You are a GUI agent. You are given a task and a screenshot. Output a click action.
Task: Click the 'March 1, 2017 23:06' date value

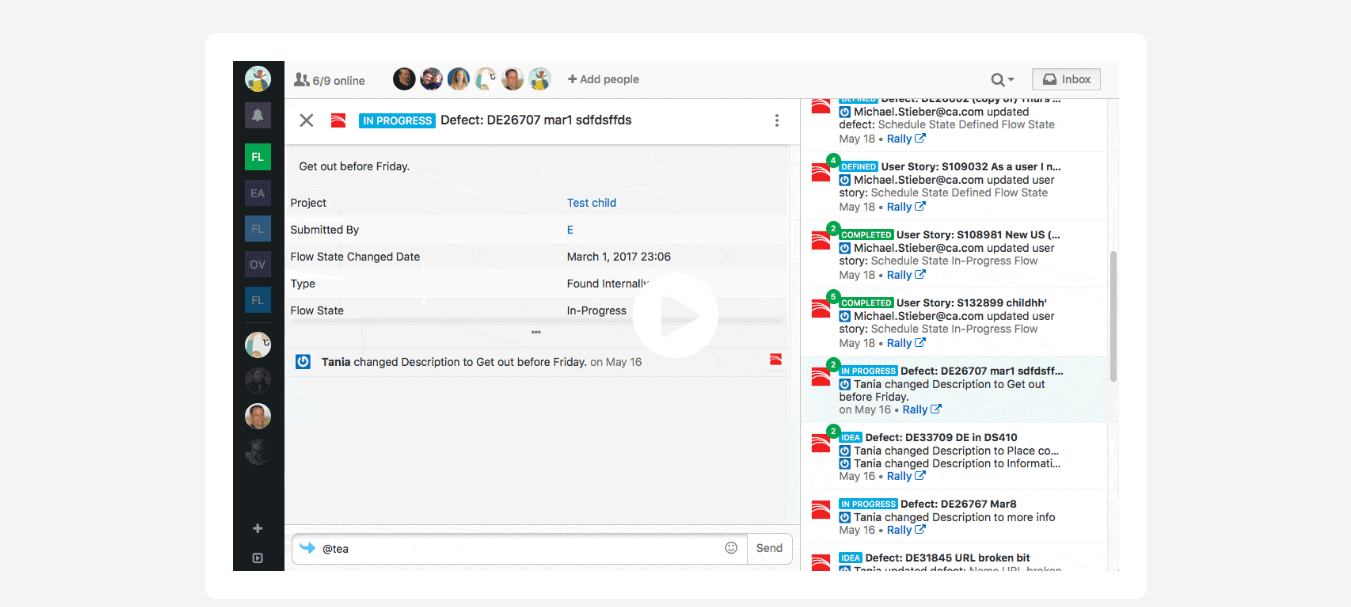(619, 257)
